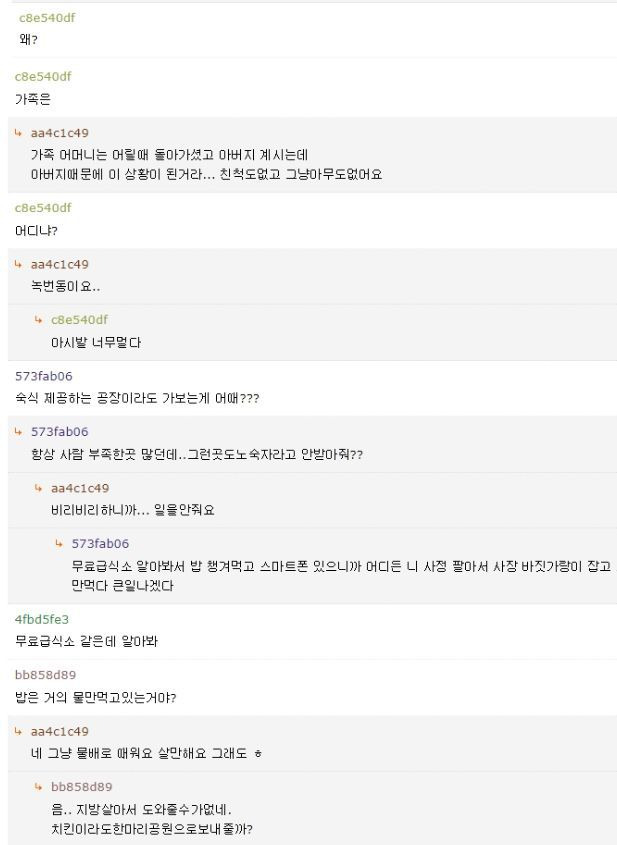The width and height of the screenshot is (617, 845).
Task: Click reply arrow beside the "가족 어머니는" comment
Action: 18,133
